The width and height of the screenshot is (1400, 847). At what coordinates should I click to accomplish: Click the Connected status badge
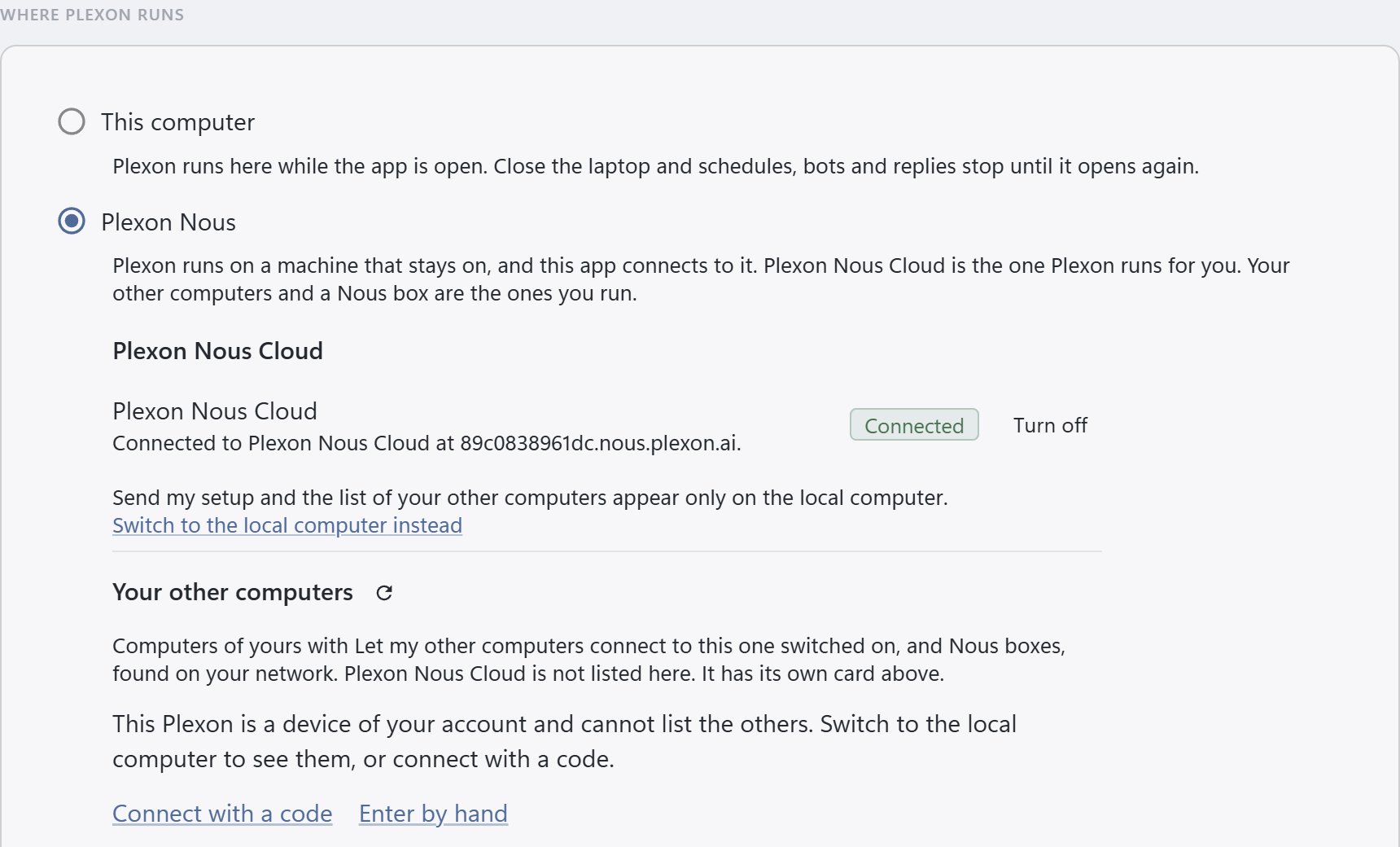click(x=914, y=425)
